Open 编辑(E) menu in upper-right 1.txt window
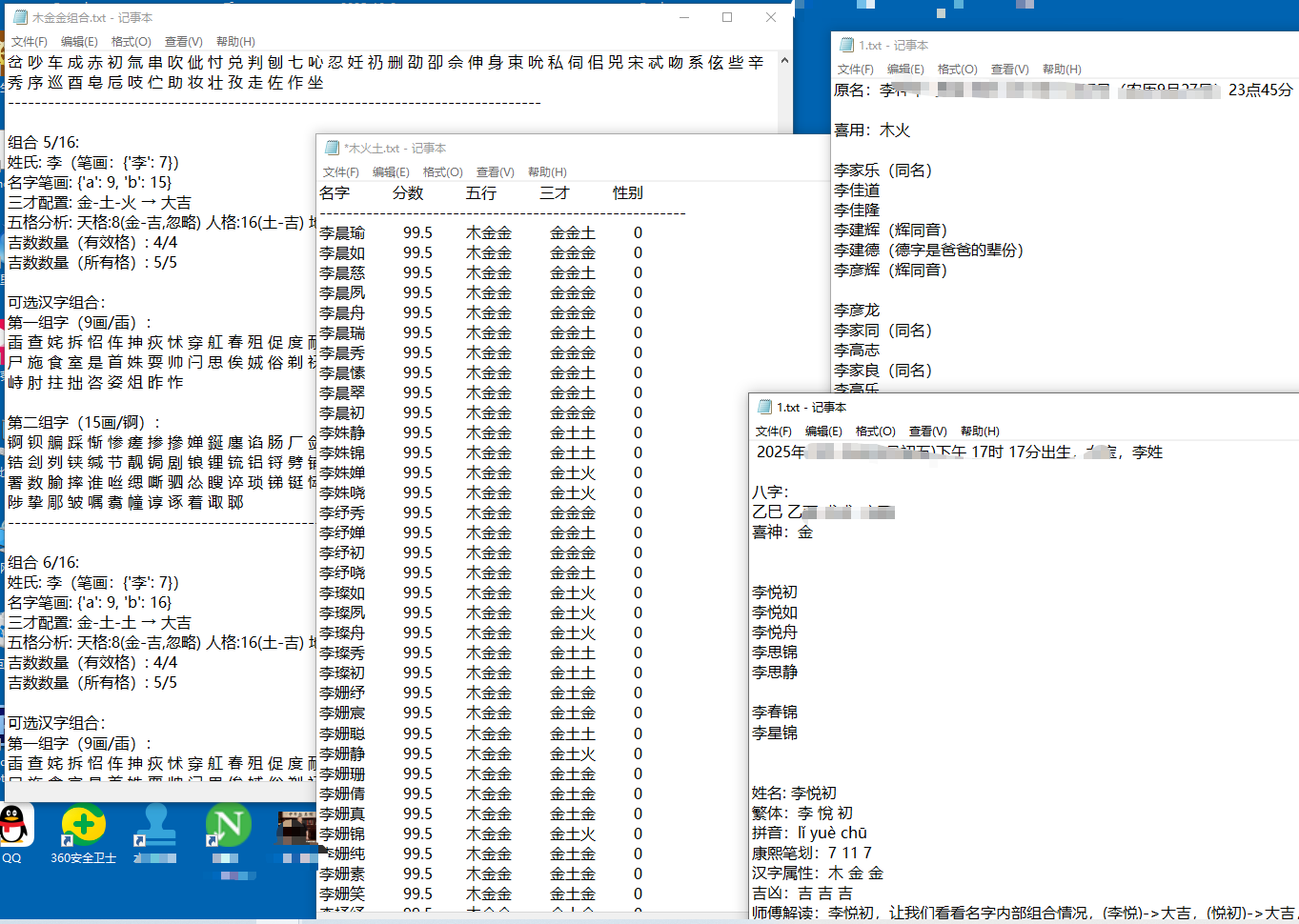The image size is (1299, 924). coord(905,70)
